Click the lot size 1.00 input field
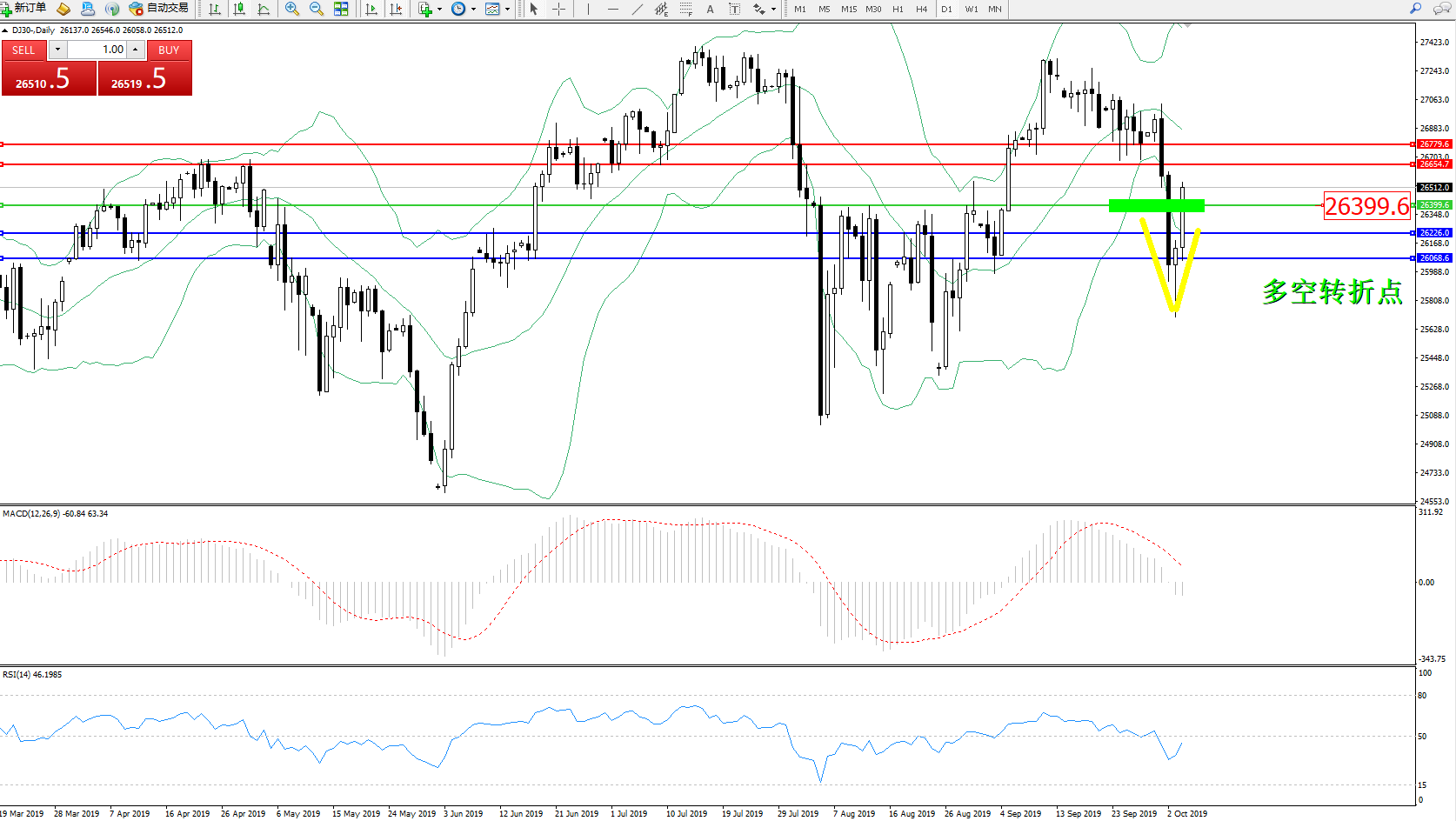1456x821 pixels. pos(97,50)
